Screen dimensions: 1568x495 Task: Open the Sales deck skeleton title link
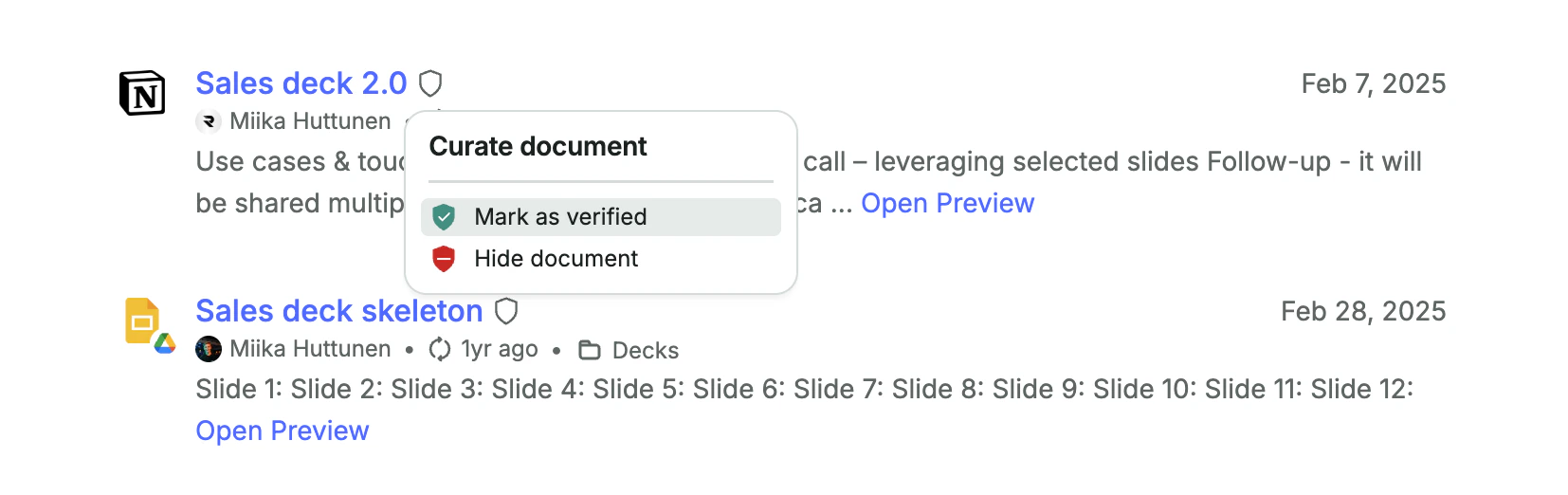pyautogui.click(x=338, y=311)
